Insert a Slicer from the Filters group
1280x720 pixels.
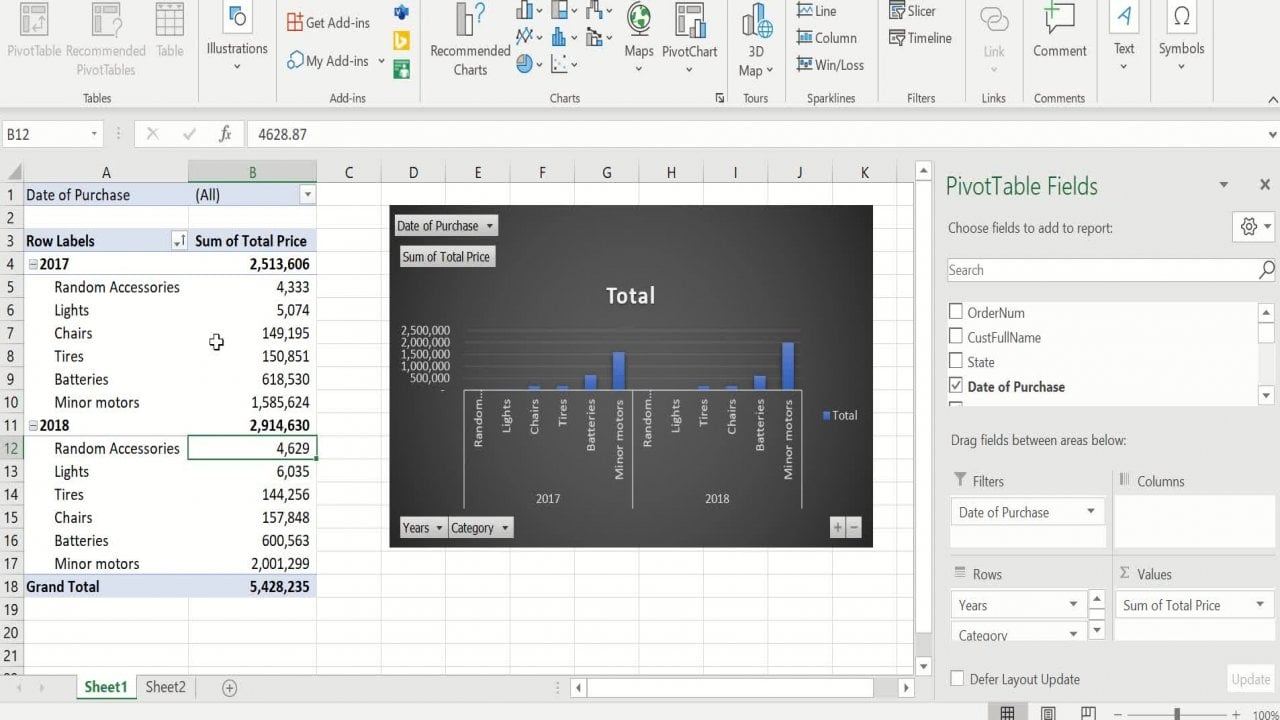pos(912,11)
